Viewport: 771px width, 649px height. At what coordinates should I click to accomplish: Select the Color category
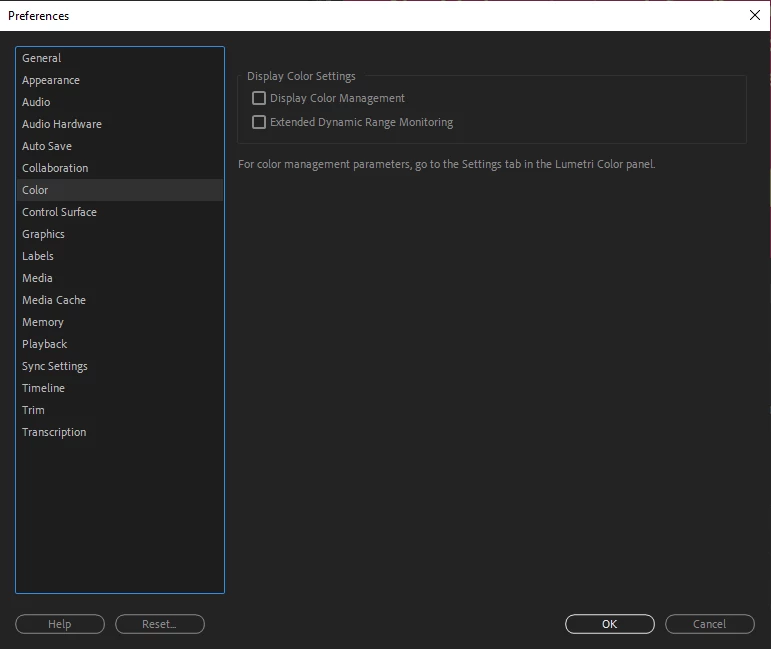tap(119, 190)
